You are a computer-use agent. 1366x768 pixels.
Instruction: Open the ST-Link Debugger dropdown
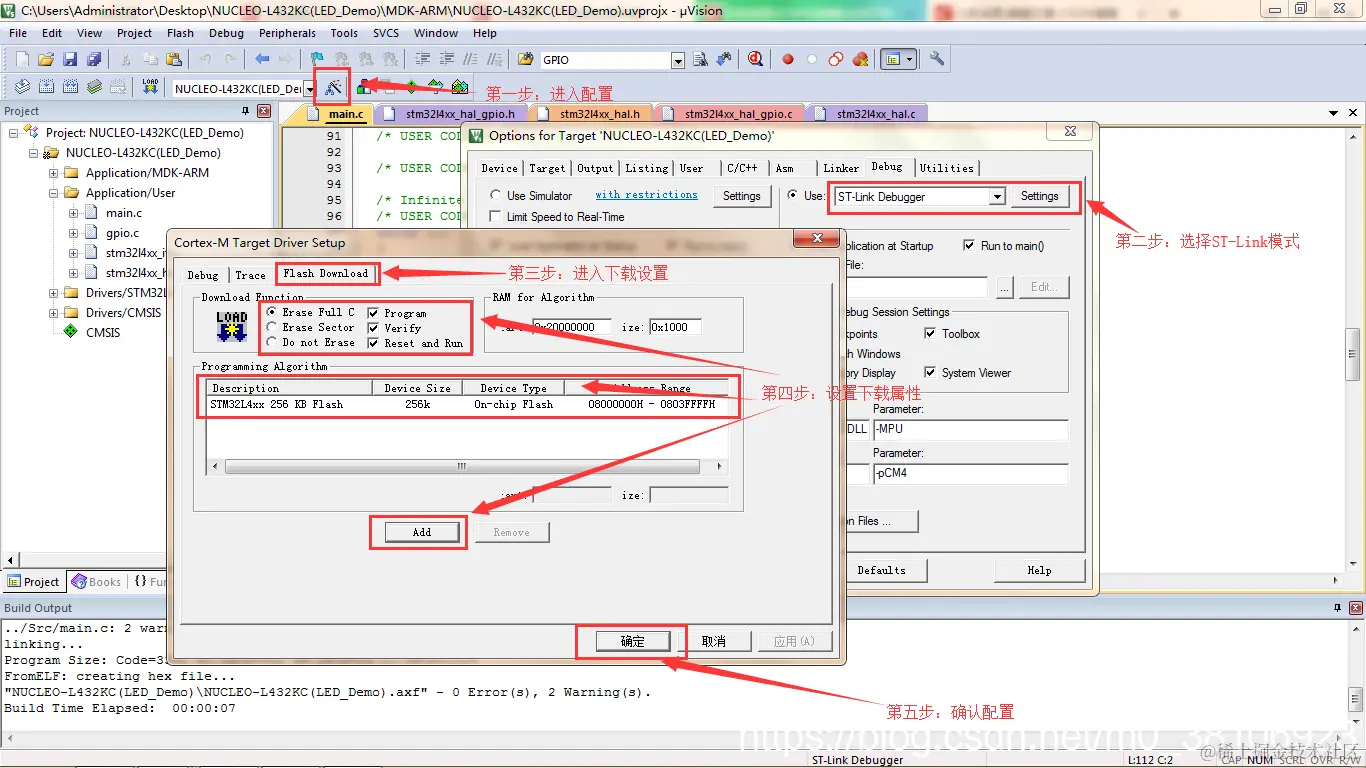997,197
